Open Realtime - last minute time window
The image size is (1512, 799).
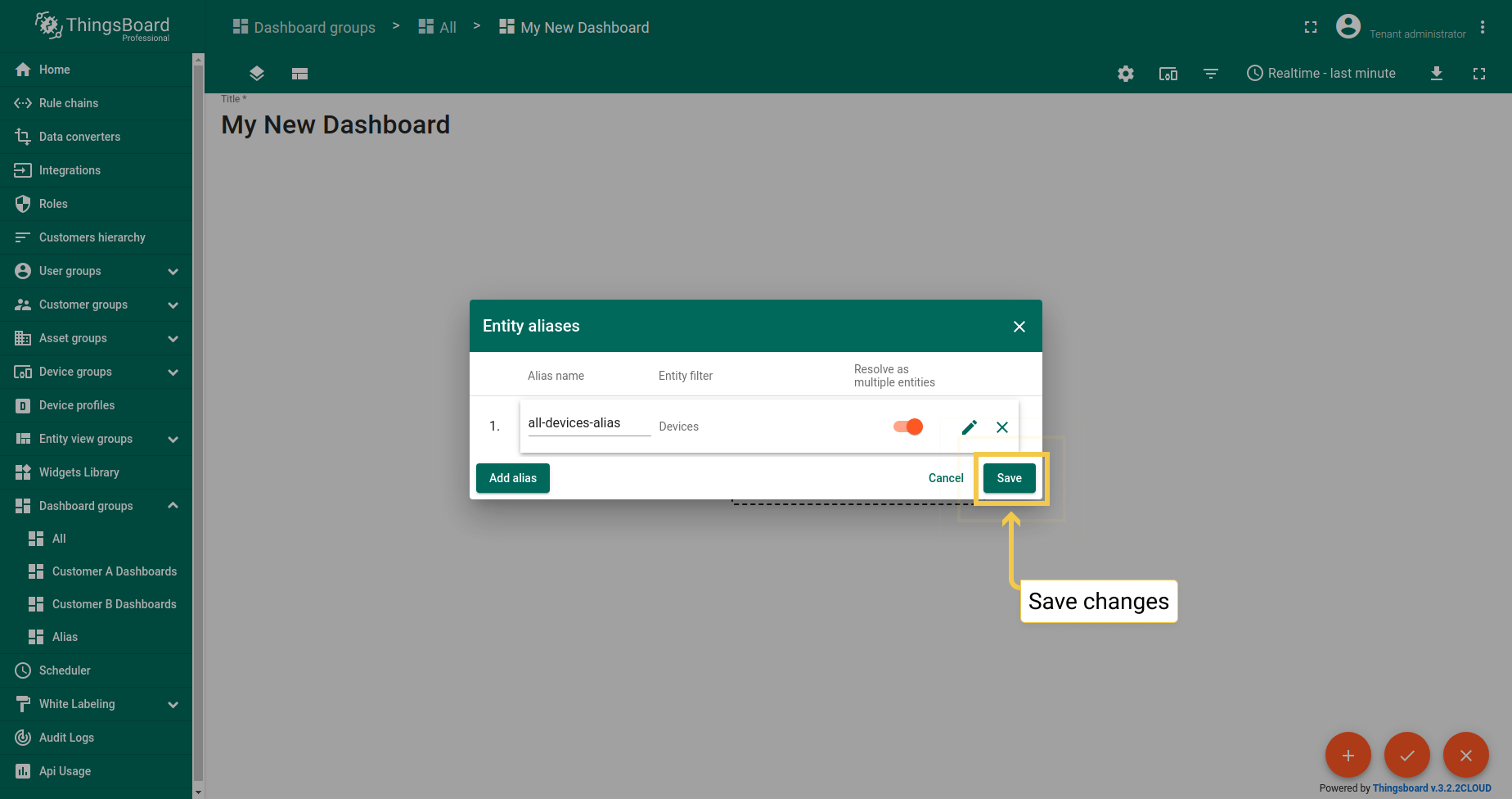(x=1321, y=74)
